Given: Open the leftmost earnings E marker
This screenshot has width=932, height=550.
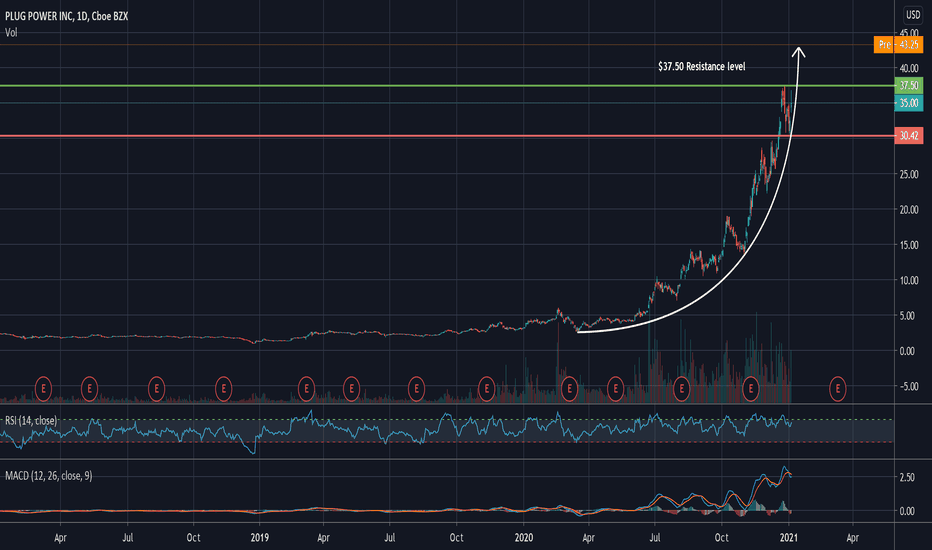Looking at the screenshot, I should pos(43,389).
